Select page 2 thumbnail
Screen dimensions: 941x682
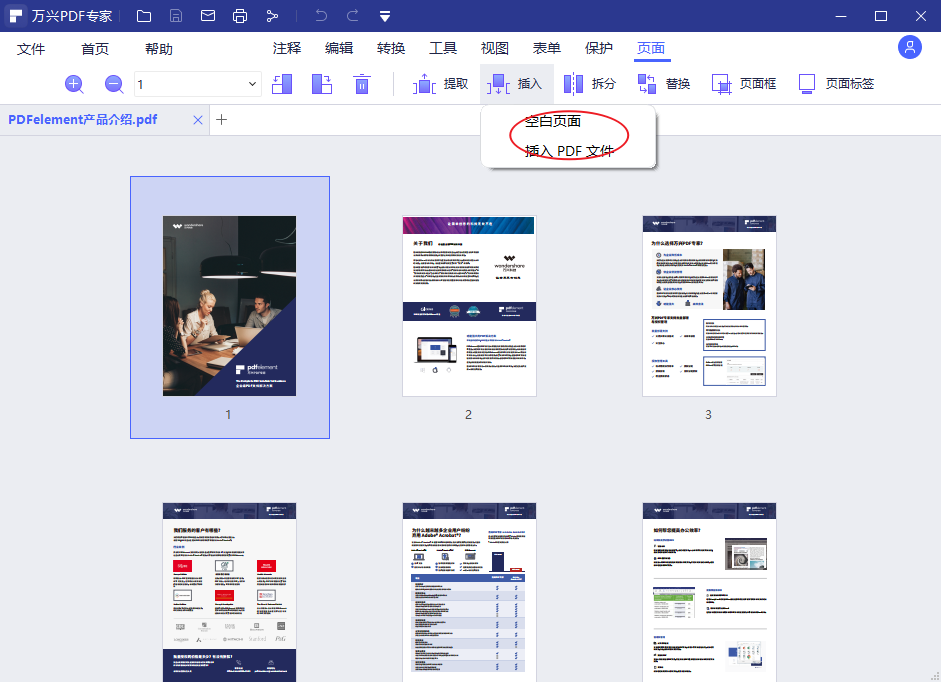tap(469, 305)
